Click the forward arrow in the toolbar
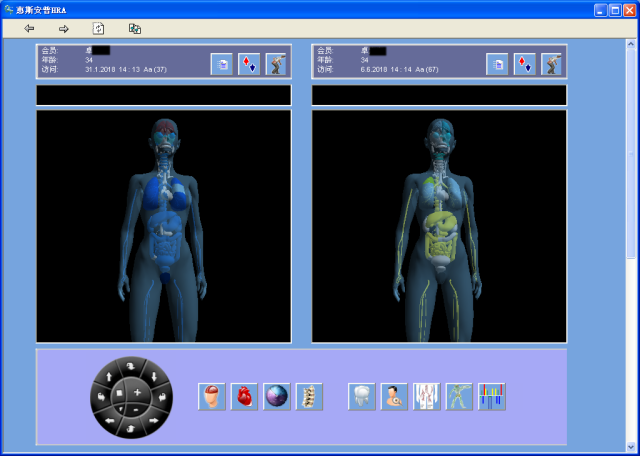 point(63,29)
